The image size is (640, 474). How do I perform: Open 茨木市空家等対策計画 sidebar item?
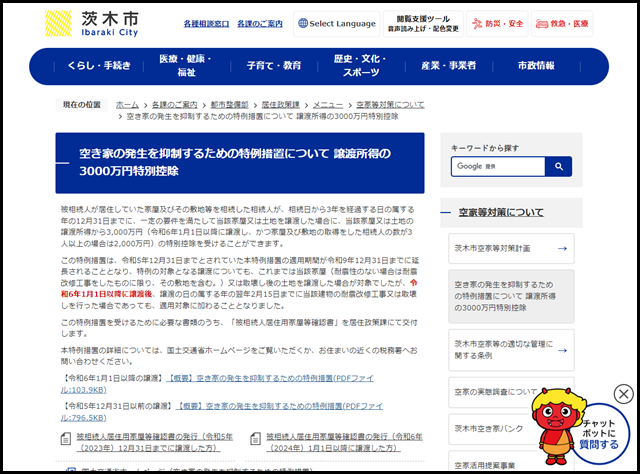(x=511, y=248)
